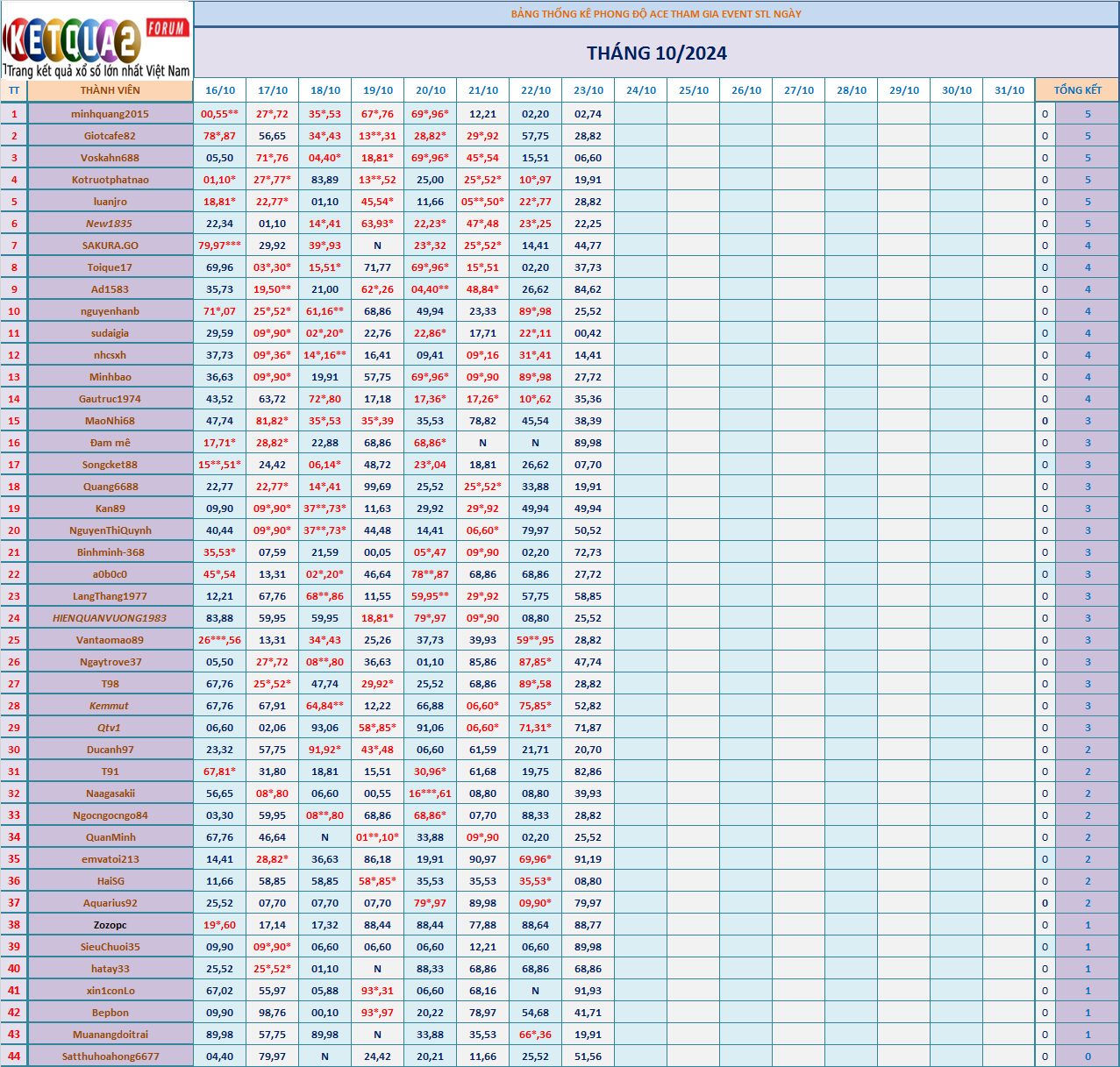Select the TỔNG KẾT column header

pos(1077,90)
